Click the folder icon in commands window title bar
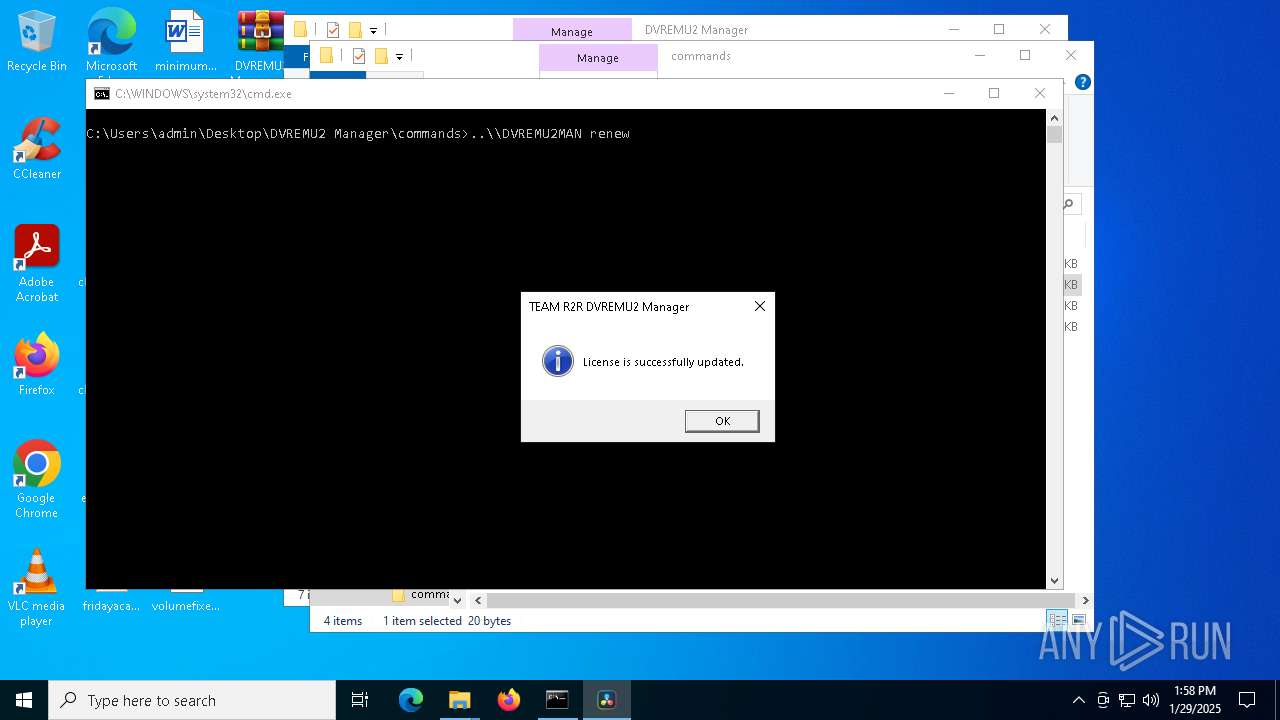 click(326, 56)
